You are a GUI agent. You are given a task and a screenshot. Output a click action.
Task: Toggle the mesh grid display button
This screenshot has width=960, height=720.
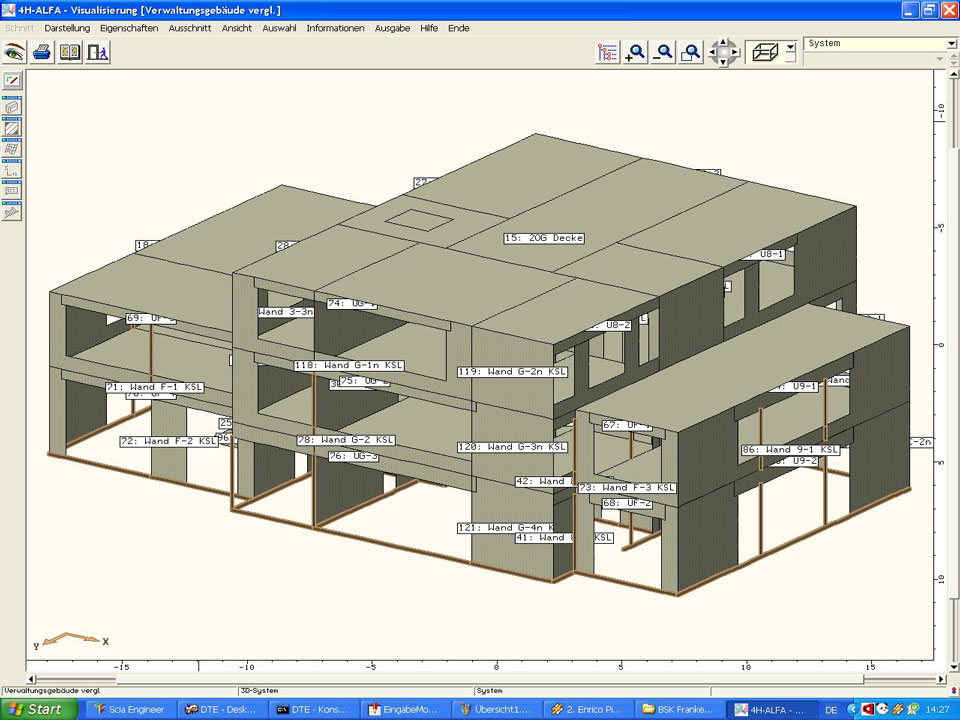click(x=12, y=149)
